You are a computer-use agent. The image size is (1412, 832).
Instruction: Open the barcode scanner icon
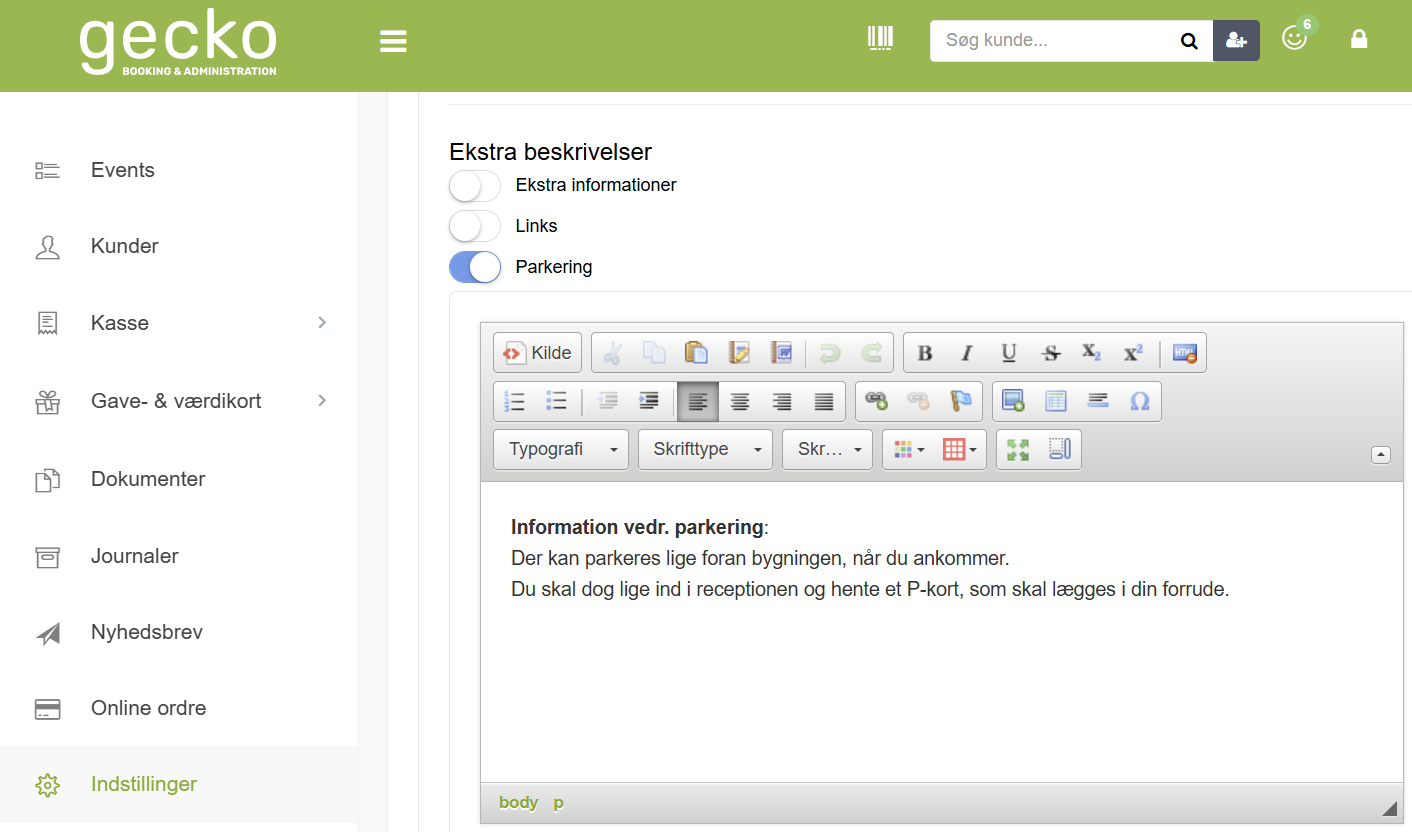tap(880, 37)
